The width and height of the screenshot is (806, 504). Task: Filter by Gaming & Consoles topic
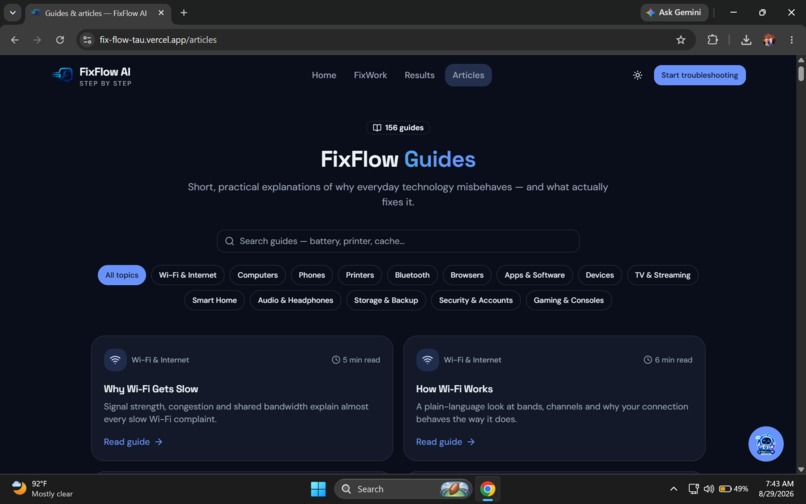coord(569,300)
